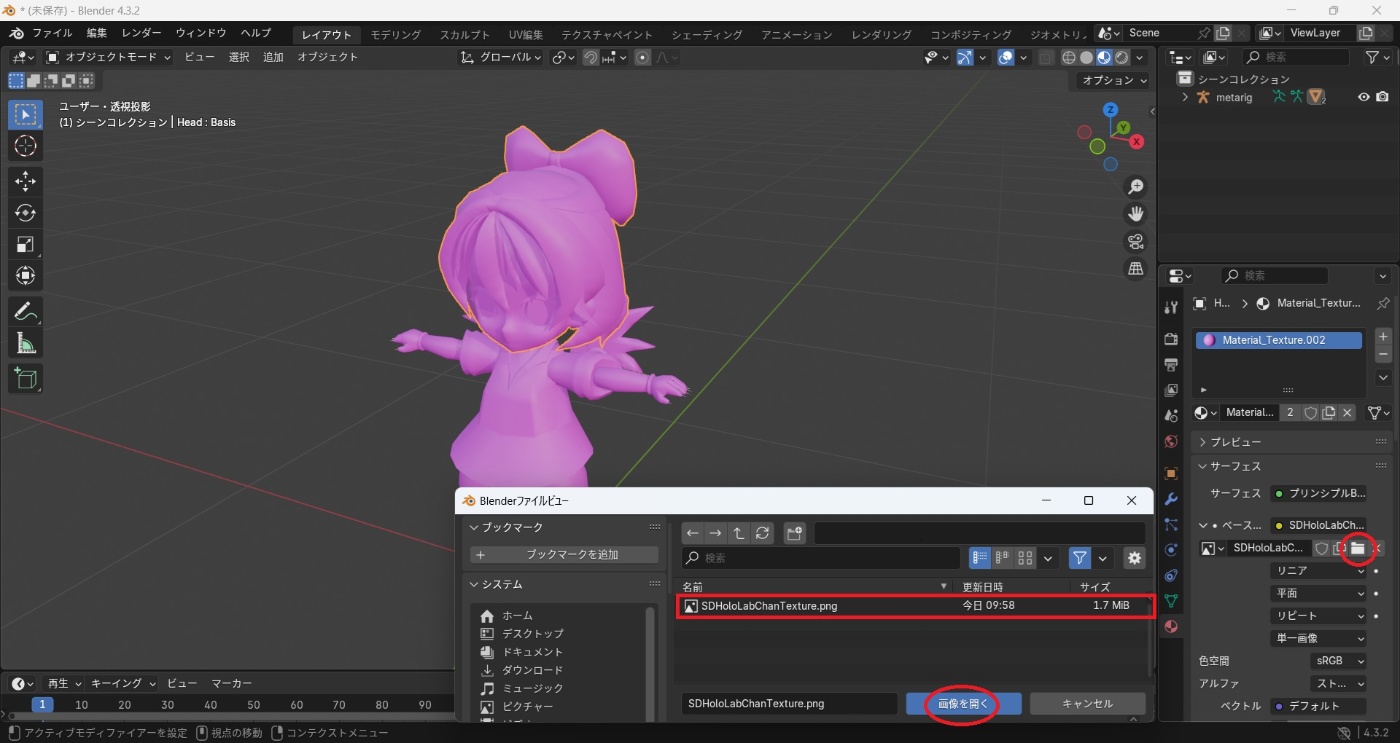Open the Object Mode dropdown
Viewport: 1400px width, 743px height.
[108, 57]
